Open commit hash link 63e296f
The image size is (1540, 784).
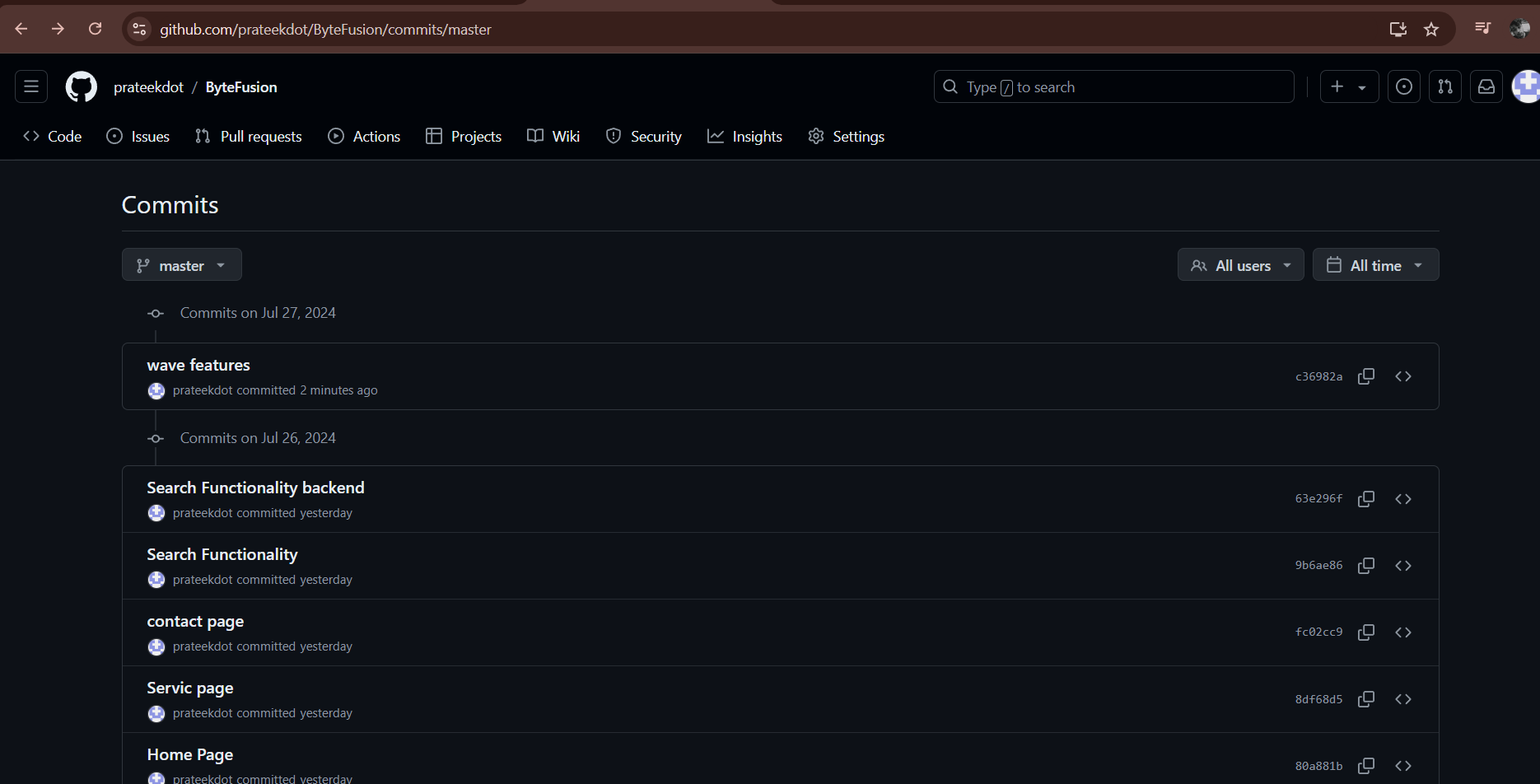(x=1318, y=499)
